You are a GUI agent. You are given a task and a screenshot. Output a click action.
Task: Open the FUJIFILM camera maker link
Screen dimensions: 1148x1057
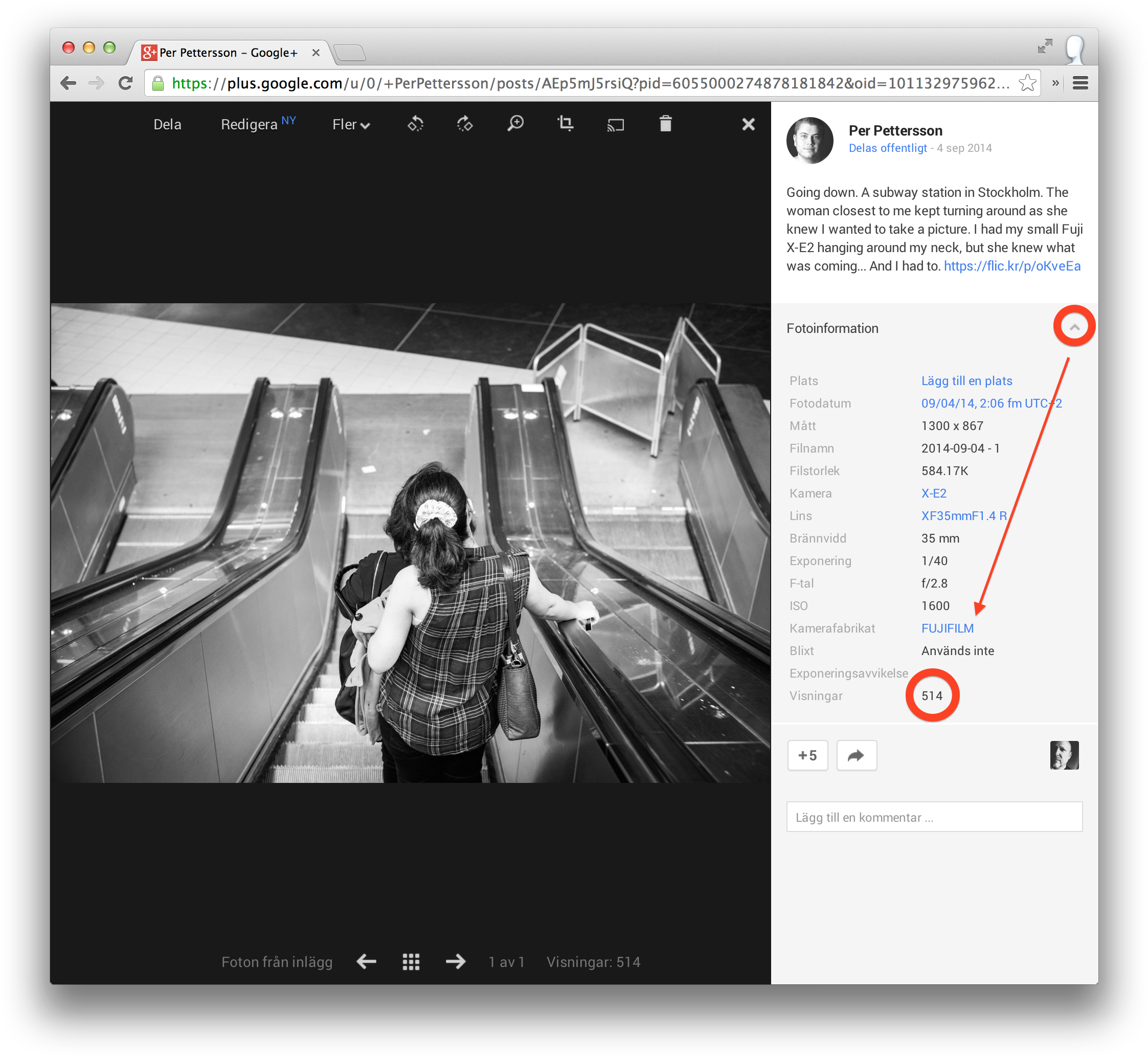click(947, 627)
